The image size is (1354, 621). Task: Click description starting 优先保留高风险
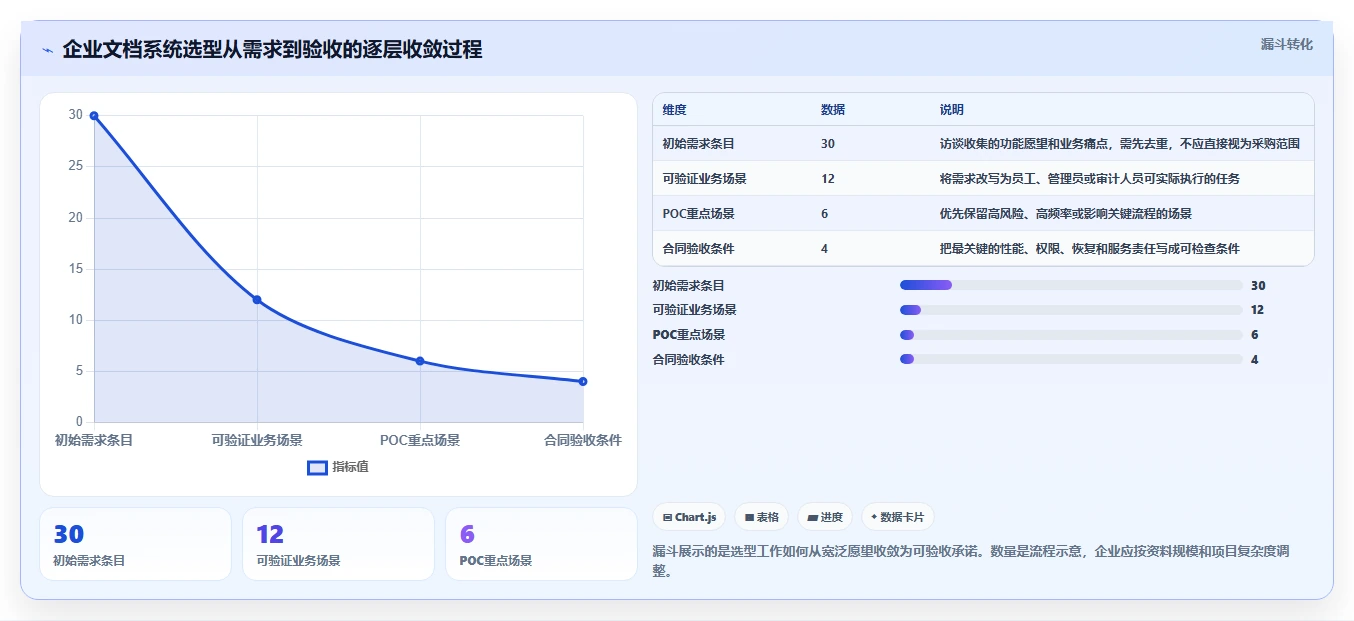[x=1066, y=214]
